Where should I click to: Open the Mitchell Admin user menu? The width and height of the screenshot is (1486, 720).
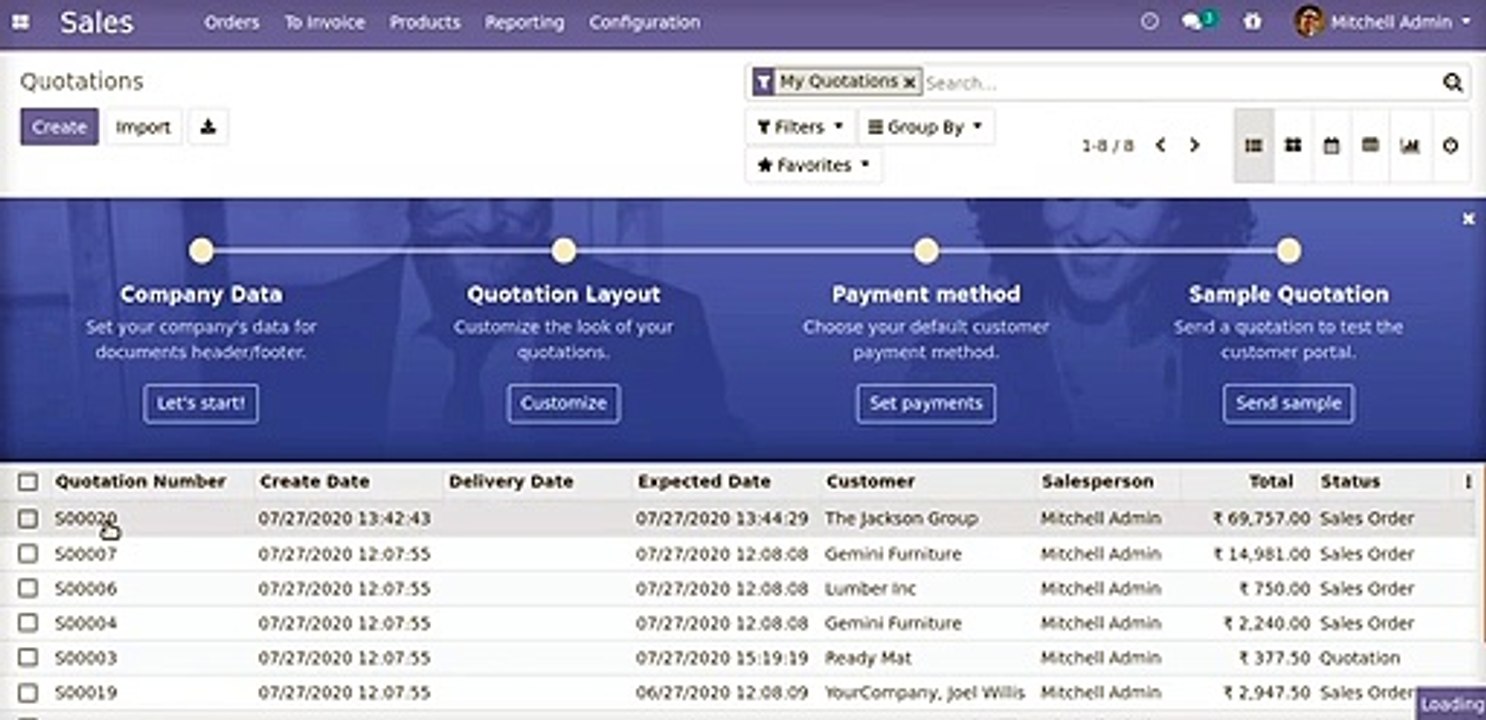click(1383, 21)
